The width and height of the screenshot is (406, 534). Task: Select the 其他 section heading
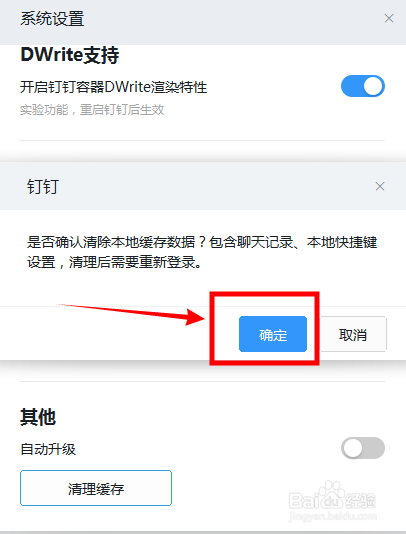[x=38, y=417]
